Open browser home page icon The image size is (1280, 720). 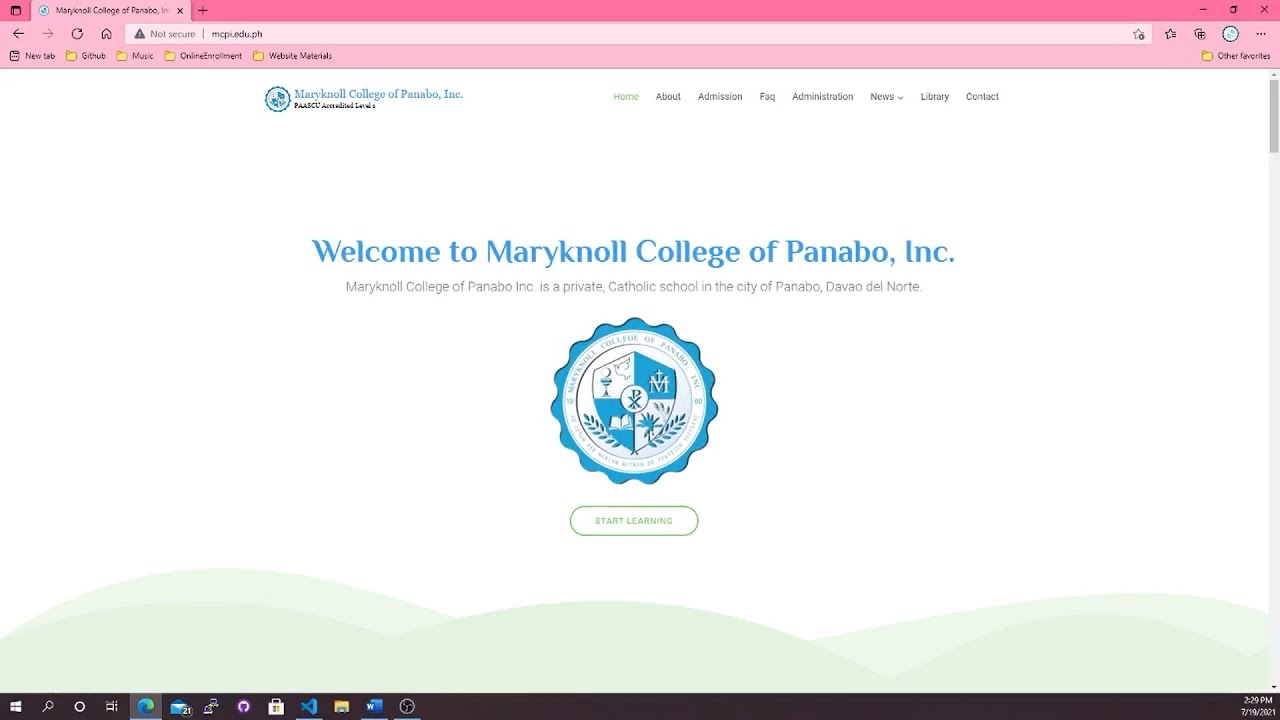pos(106,34)
